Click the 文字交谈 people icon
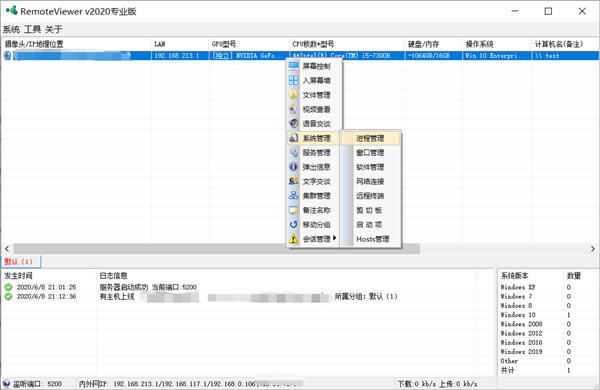The height and width of the screenshot is (390, 600). (x=293, y=181)
